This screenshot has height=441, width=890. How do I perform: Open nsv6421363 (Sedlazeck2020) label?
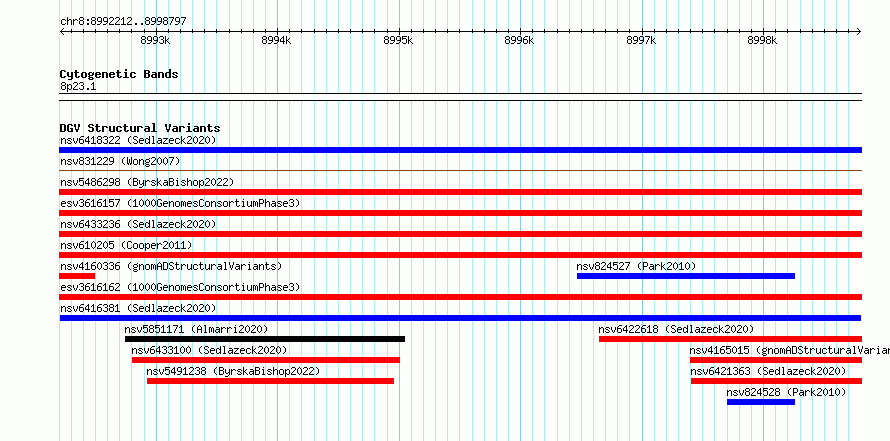tap(768, 371)
